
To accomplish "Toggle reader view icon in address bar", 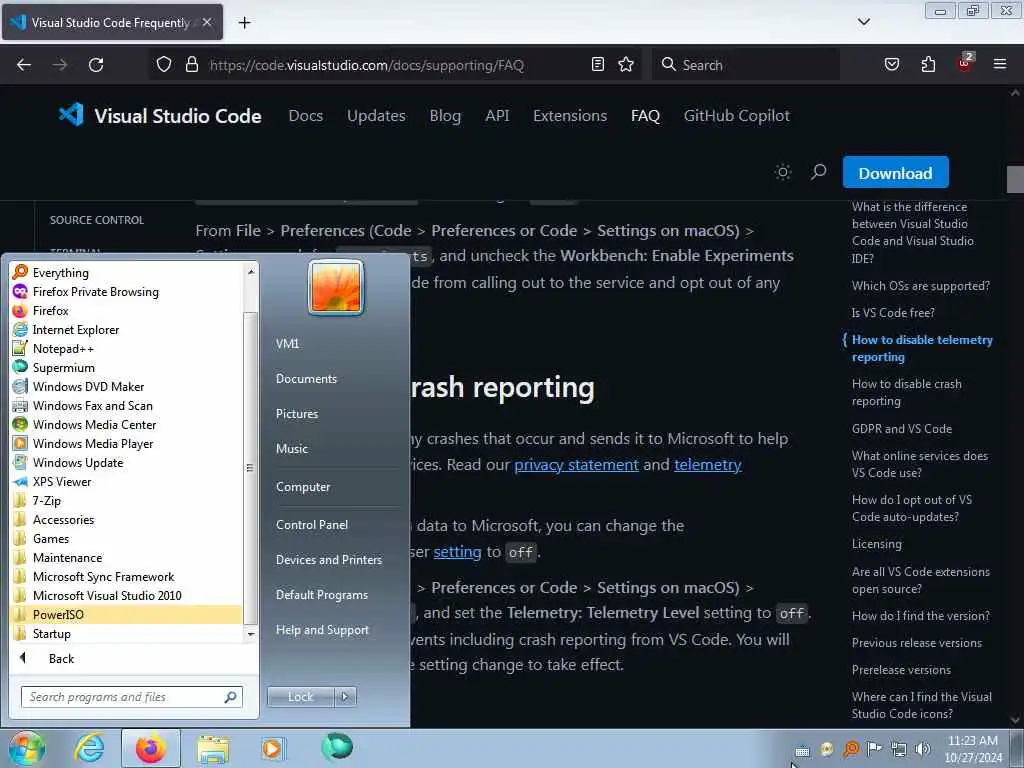I will tap(598, 64).
